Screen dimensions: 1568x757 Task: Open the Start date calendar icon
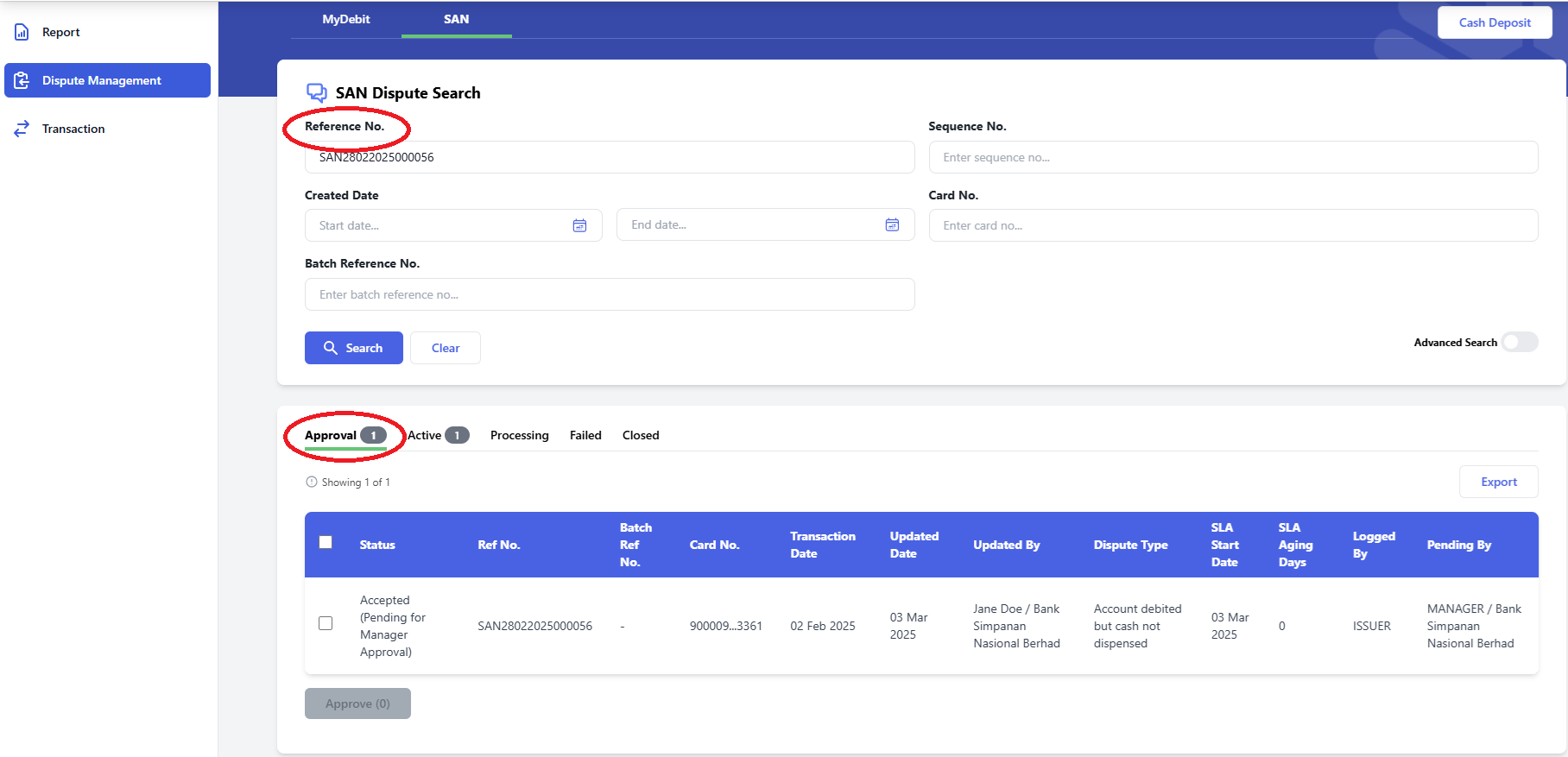pyautogui.click(x=580, y=225)
